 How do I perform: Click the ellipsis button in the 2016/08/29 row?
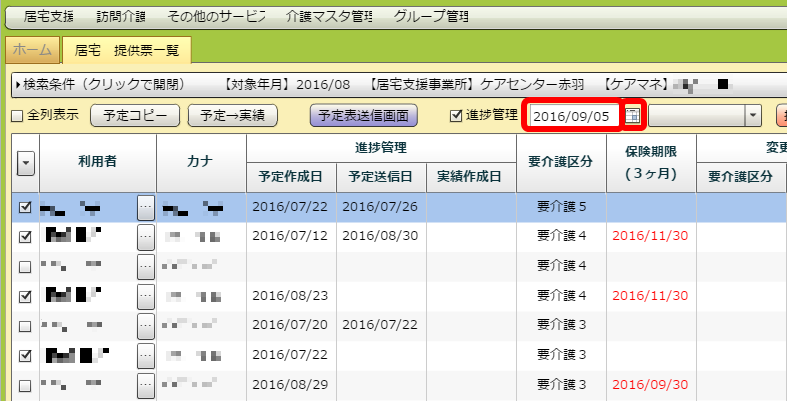[146, 385]
